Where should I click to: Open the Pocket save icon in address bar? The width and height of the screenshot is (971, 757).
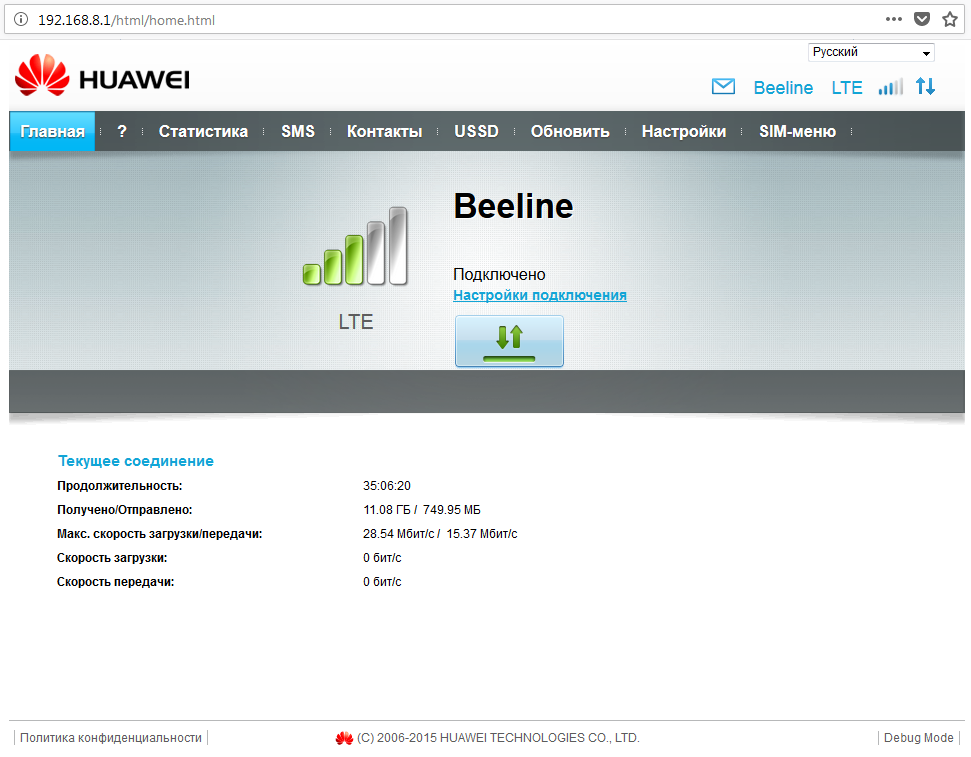pyautogui.click(x=922, y=19)
